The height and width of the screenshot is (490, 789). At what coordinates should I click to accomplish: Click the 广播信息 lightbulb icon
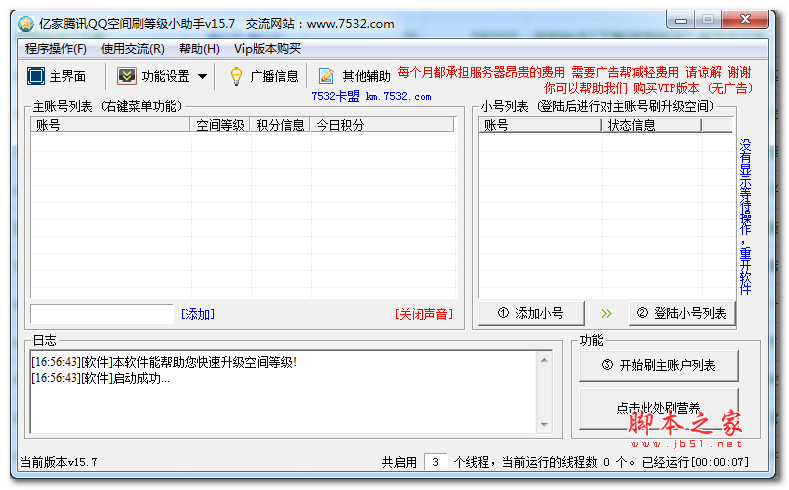click(x=236, y=76)
